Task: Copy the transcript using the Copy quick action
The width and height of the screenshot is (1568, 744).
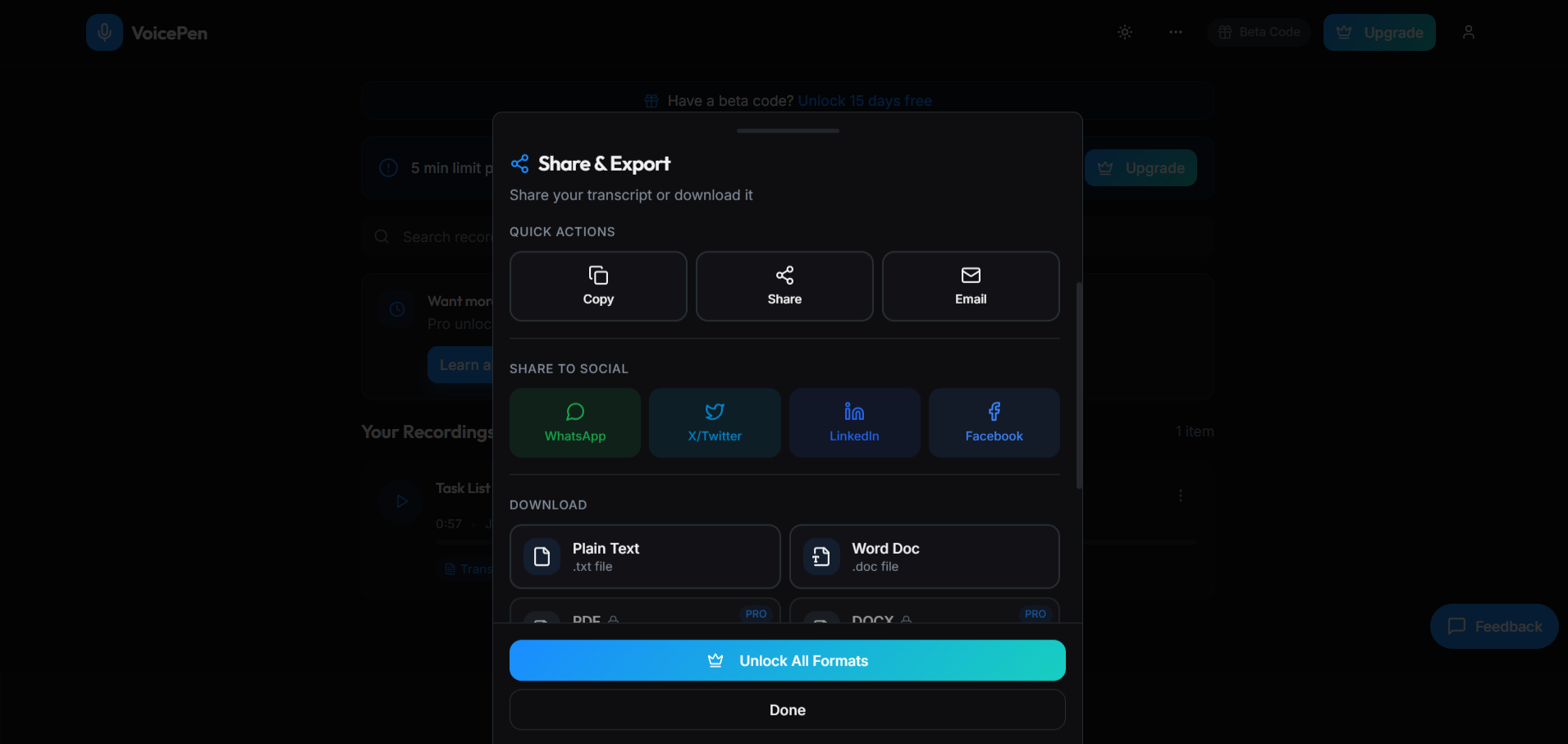Action: [x=598, y=286]
